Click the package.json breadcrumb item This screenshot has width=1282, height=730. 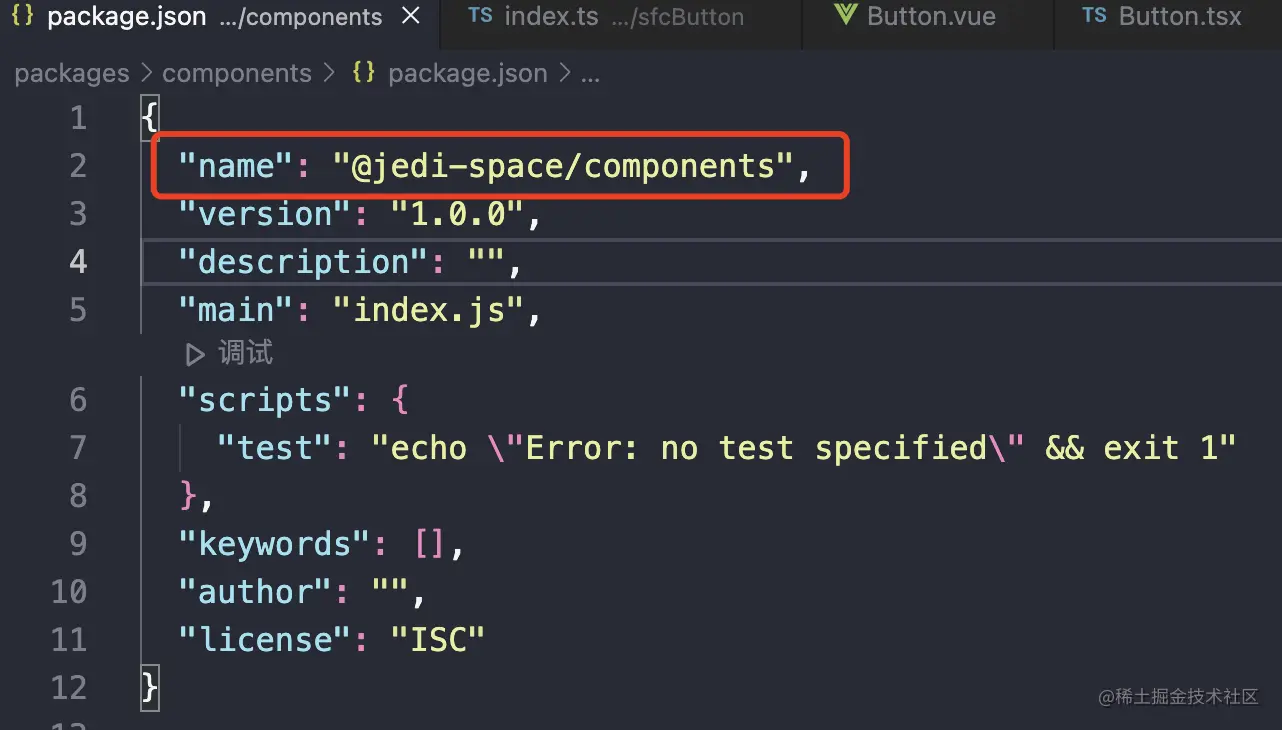point(467,74)
